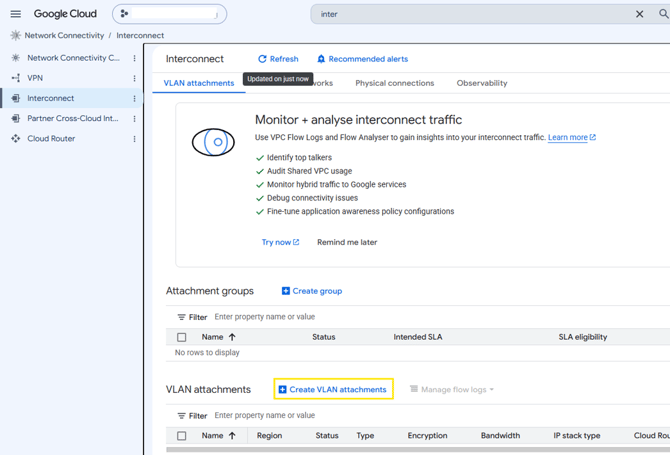Sort Attachment groups by Name arrow

tap(232, 337)
